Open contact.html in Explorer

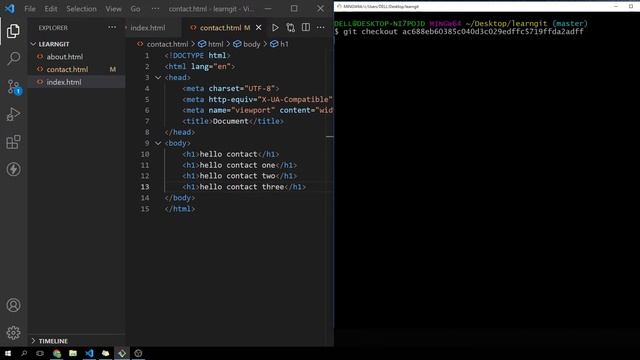[x=67, y=69]
